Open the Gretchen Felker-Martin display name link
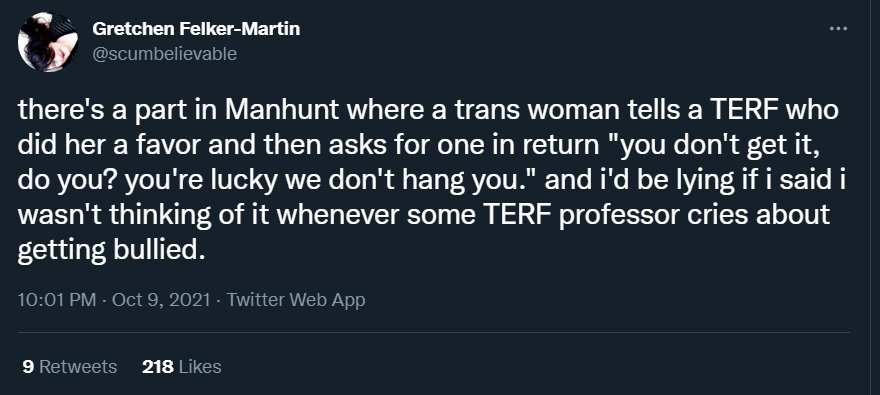Image resolution: width=880 pixels, height=395 pixels. [196, 29]
